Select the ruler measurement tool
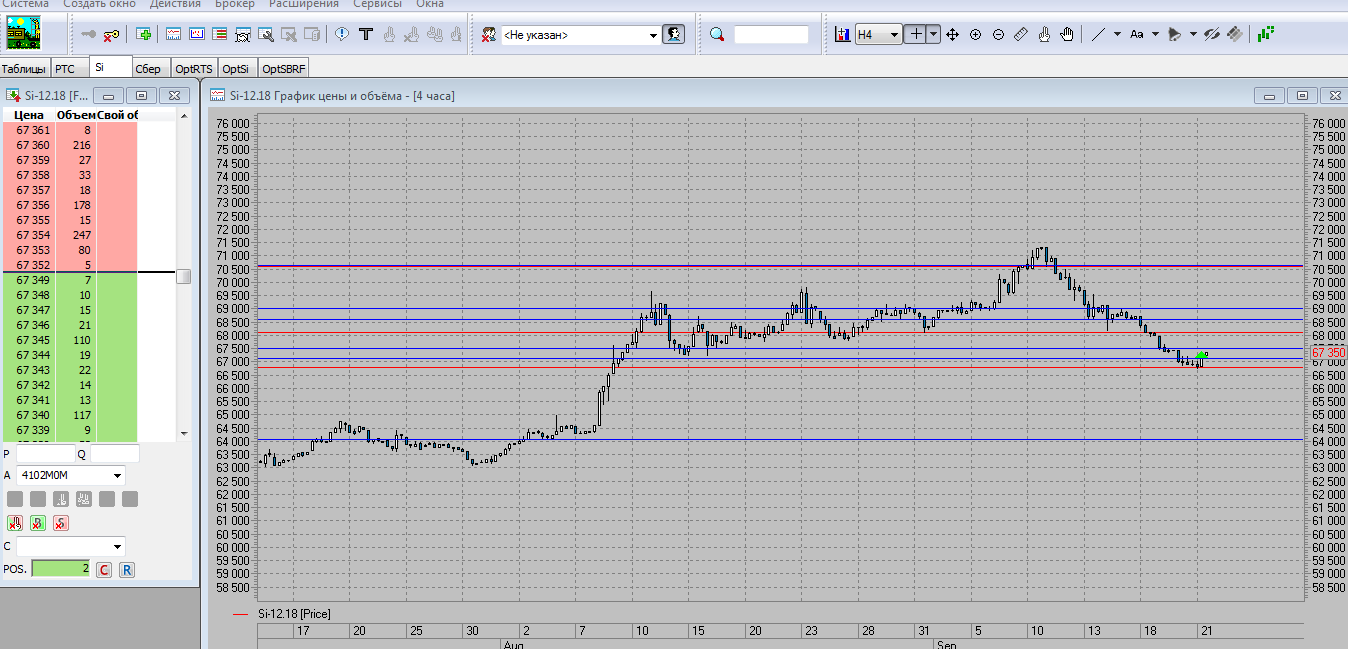This screenshot has height=649, width=1348. 1021,35
